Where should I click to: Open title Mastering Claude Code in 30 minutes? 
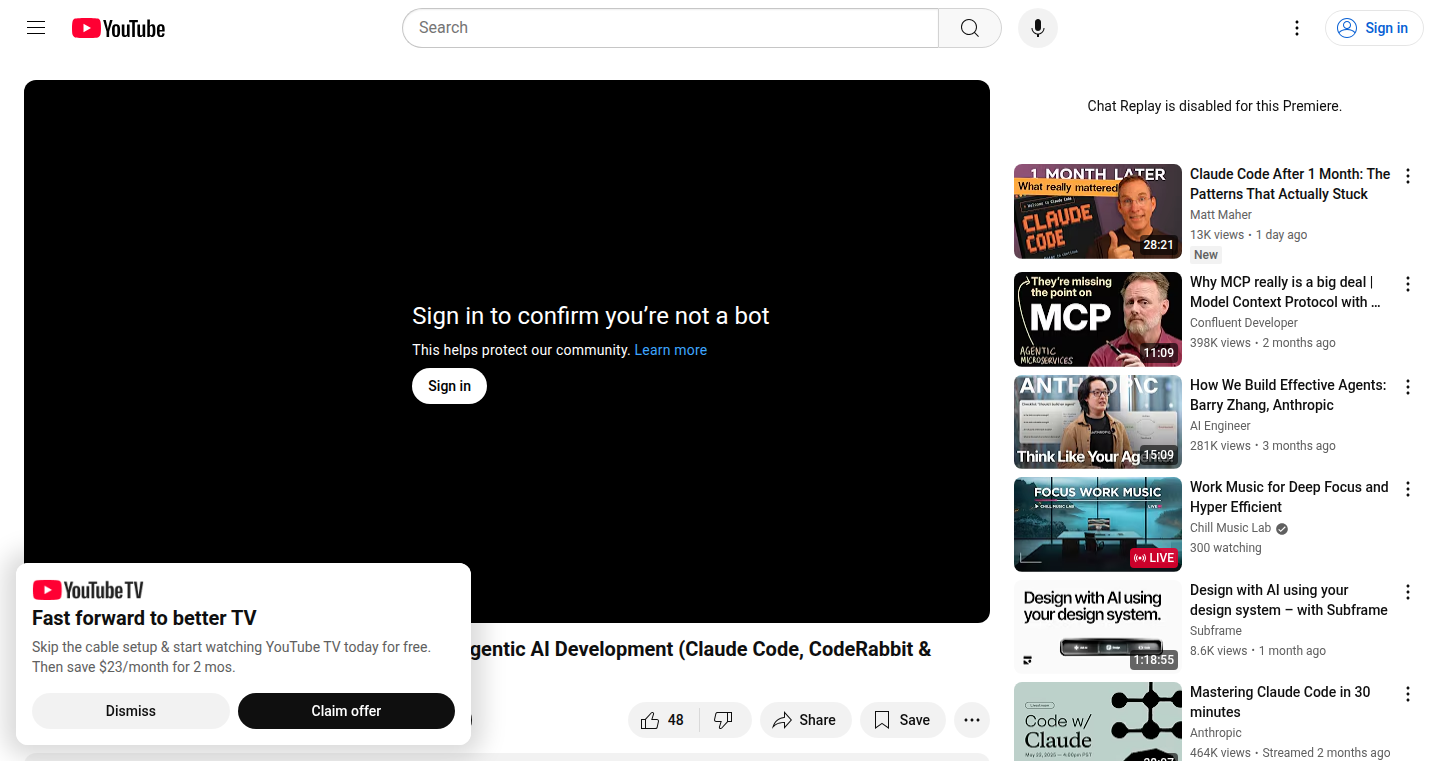pos(1280,702)
